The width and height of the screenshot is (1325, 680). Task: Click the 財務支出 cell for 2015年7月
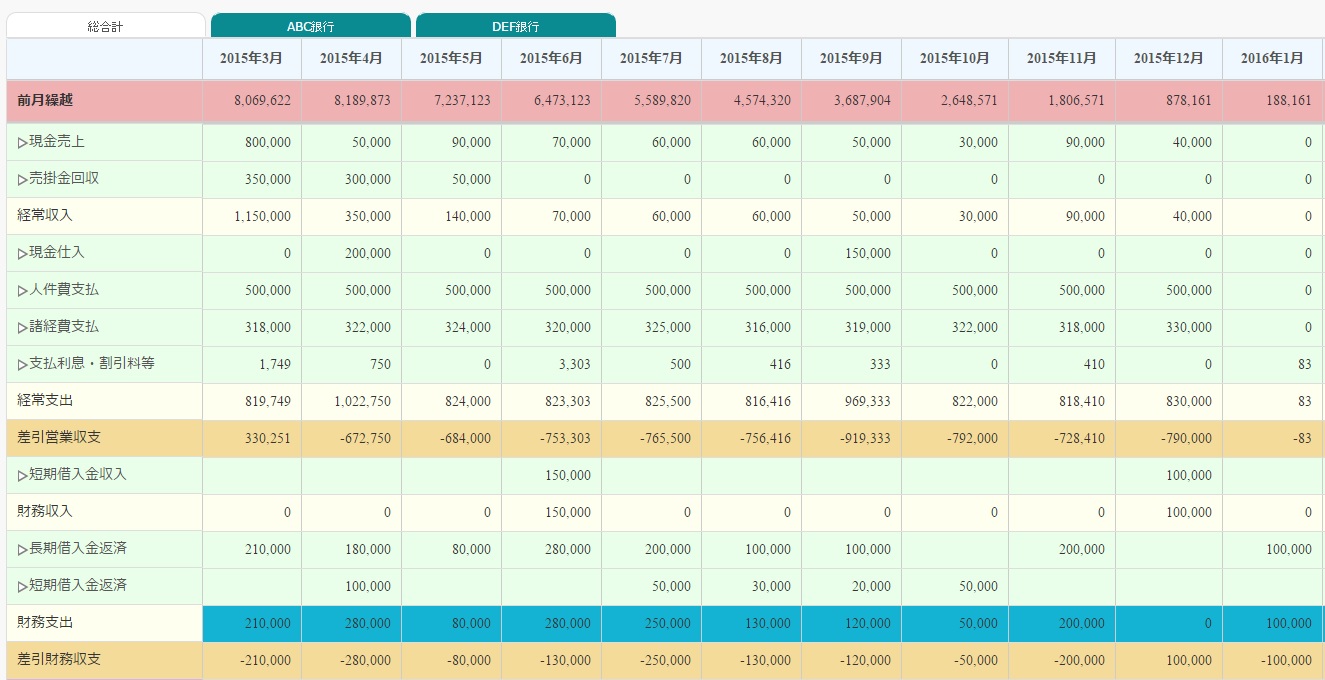[x=651, y=623]
